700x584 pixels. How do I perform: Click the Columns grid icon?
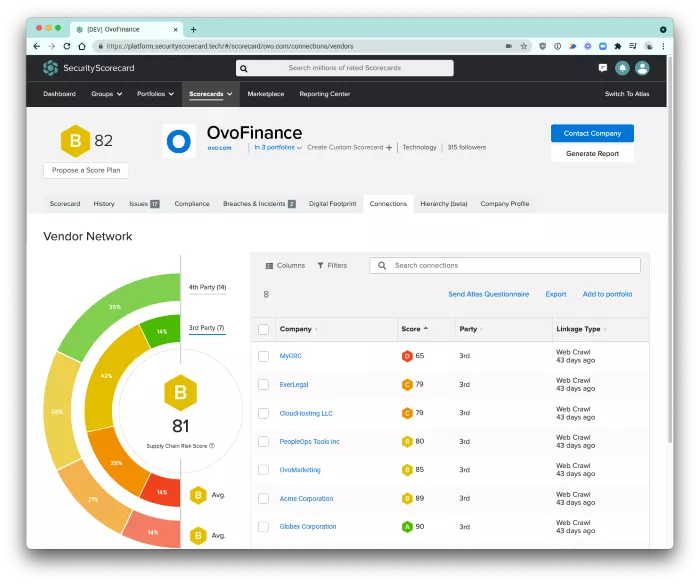tap(269, 266)
